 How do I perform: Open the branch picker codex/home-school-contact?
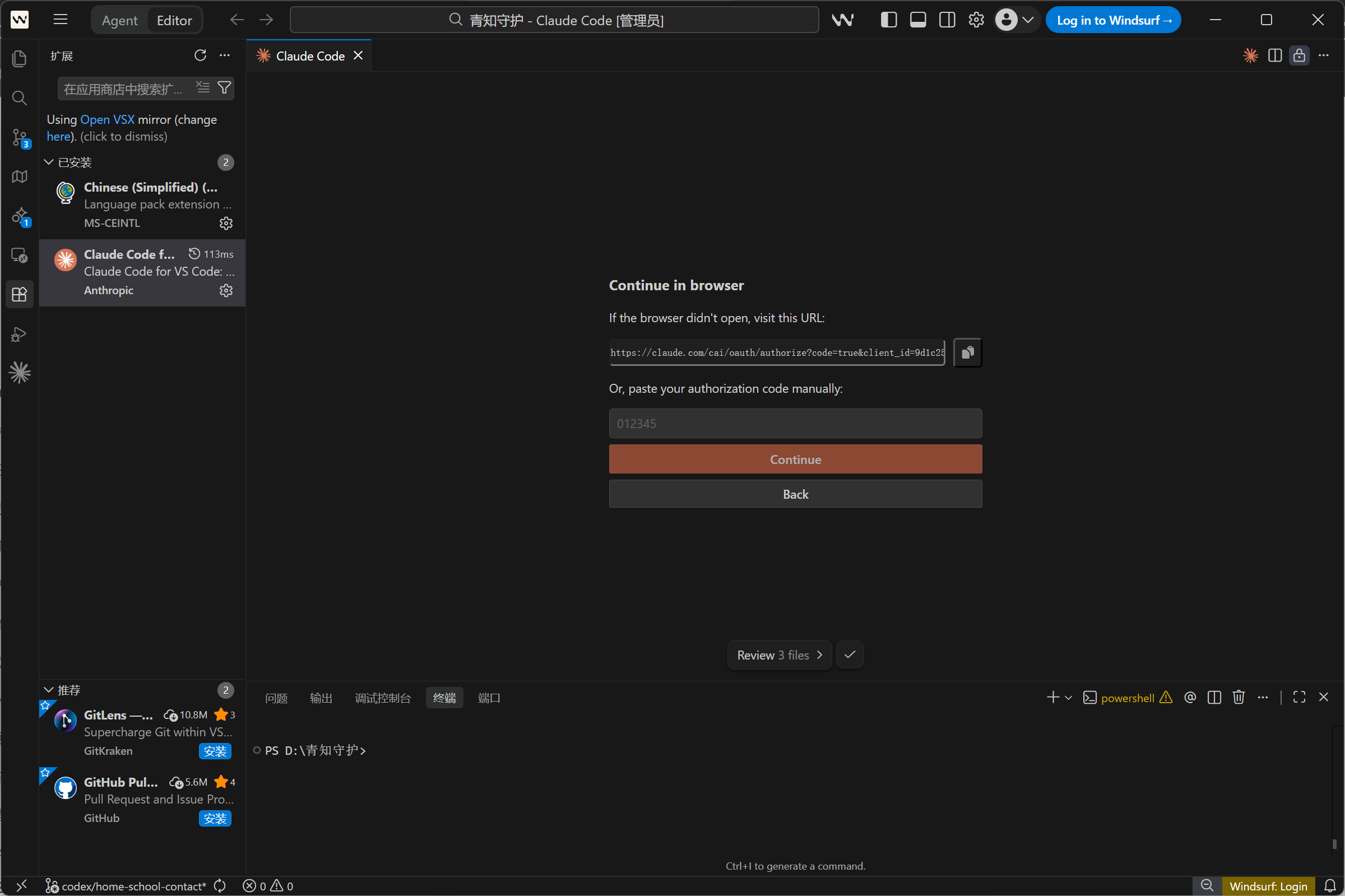[126, 886]
